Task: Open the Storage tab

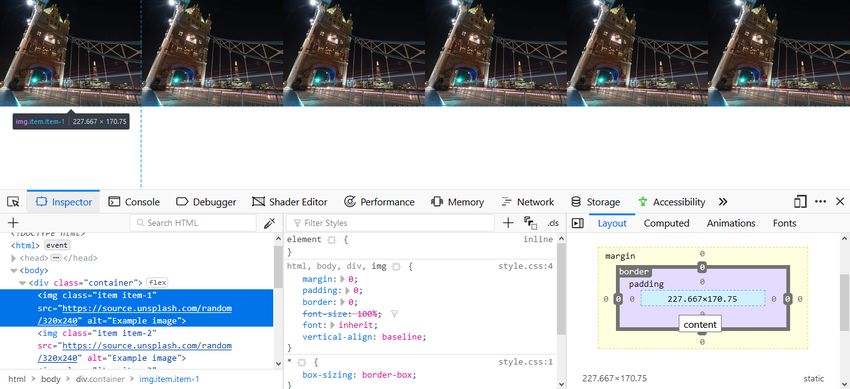Action: [596, 202]
